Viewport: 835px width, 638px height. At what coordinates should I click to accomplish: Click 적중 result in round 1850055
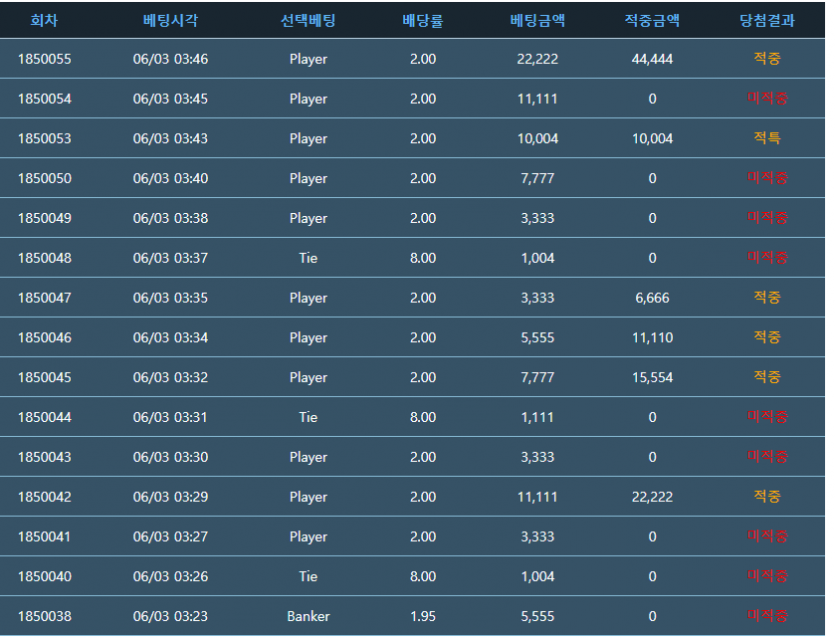(767, 58)
